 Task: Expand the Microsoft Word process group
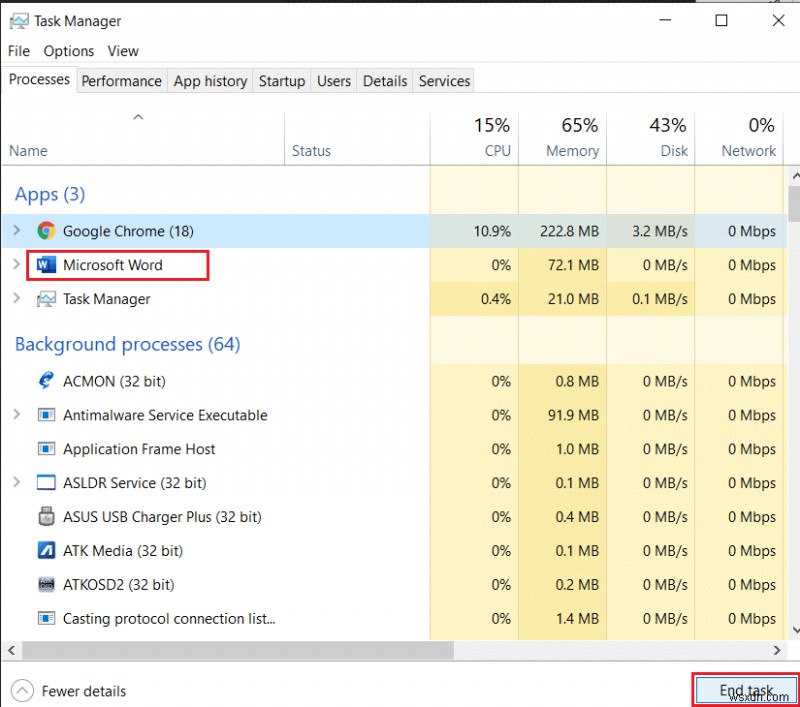point(16,265)
